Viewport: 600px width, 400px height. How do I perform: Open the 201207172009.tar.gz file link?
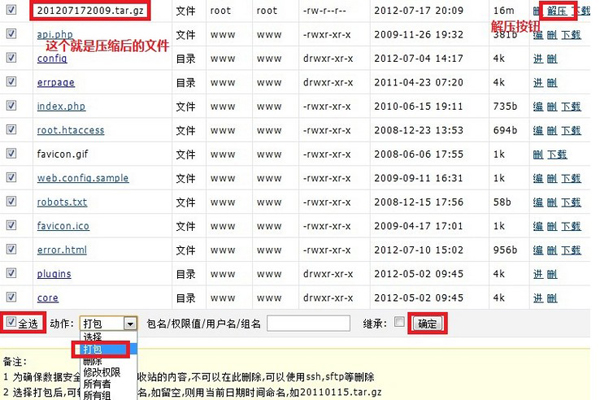pos(85,10)
